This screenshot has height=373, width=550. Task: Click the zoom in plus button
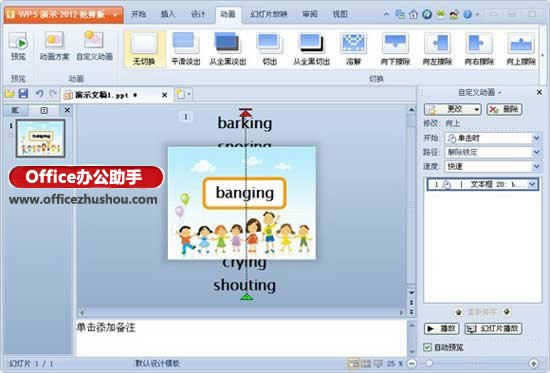[534, 364]
